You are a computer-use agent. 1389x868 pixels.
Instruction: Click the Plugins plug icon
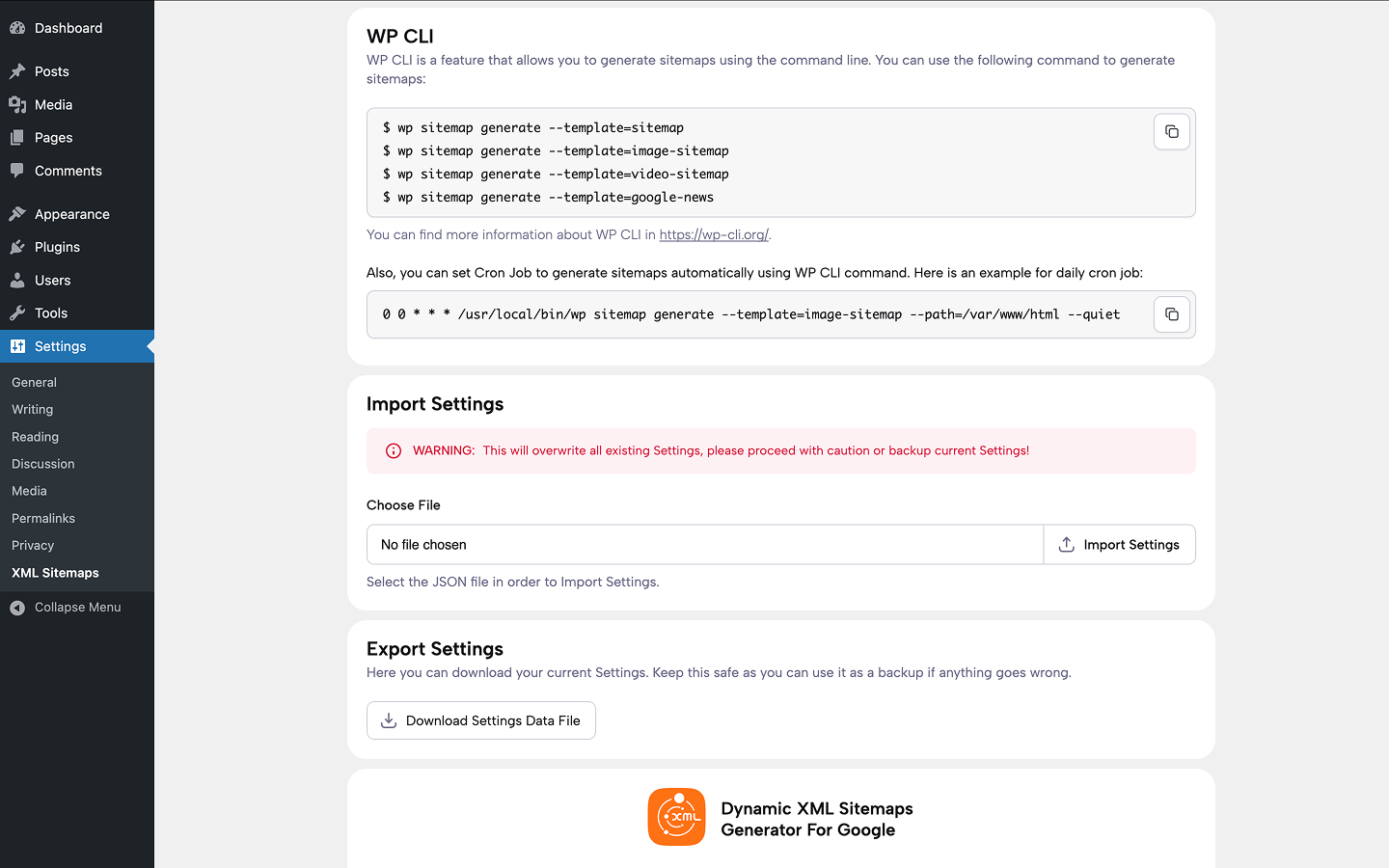[16, 247]
